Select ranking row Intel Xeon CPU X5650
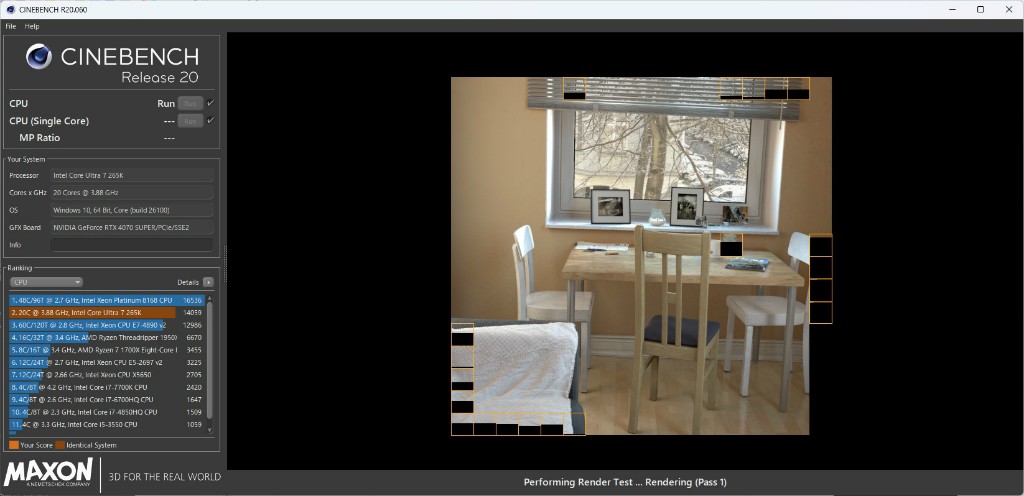Screen dimensions: 1024x496 (106, 375)
